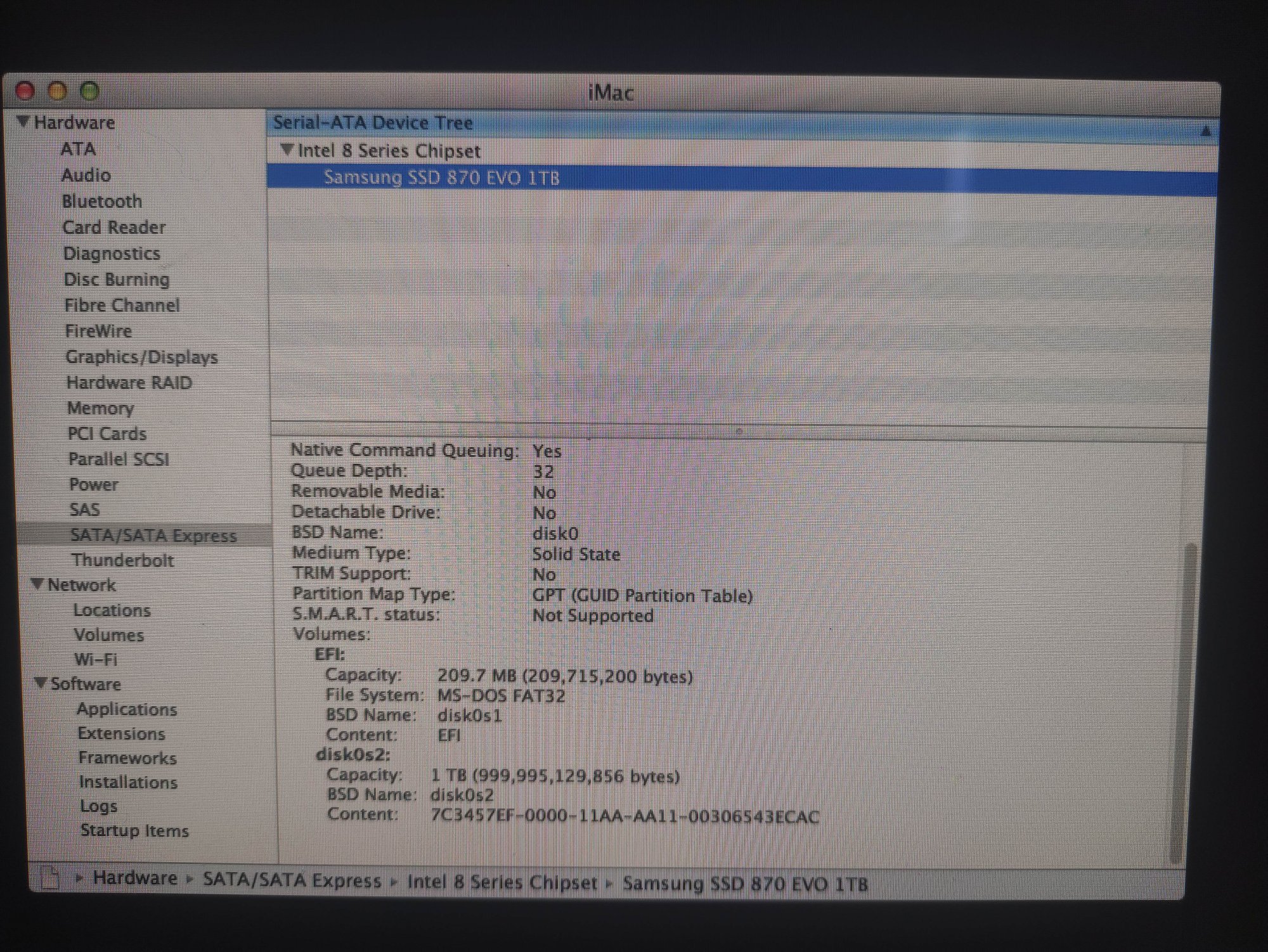Collapse the Software section triangle
Screen dimensions: 1268x952
click(x=41, y=683)
